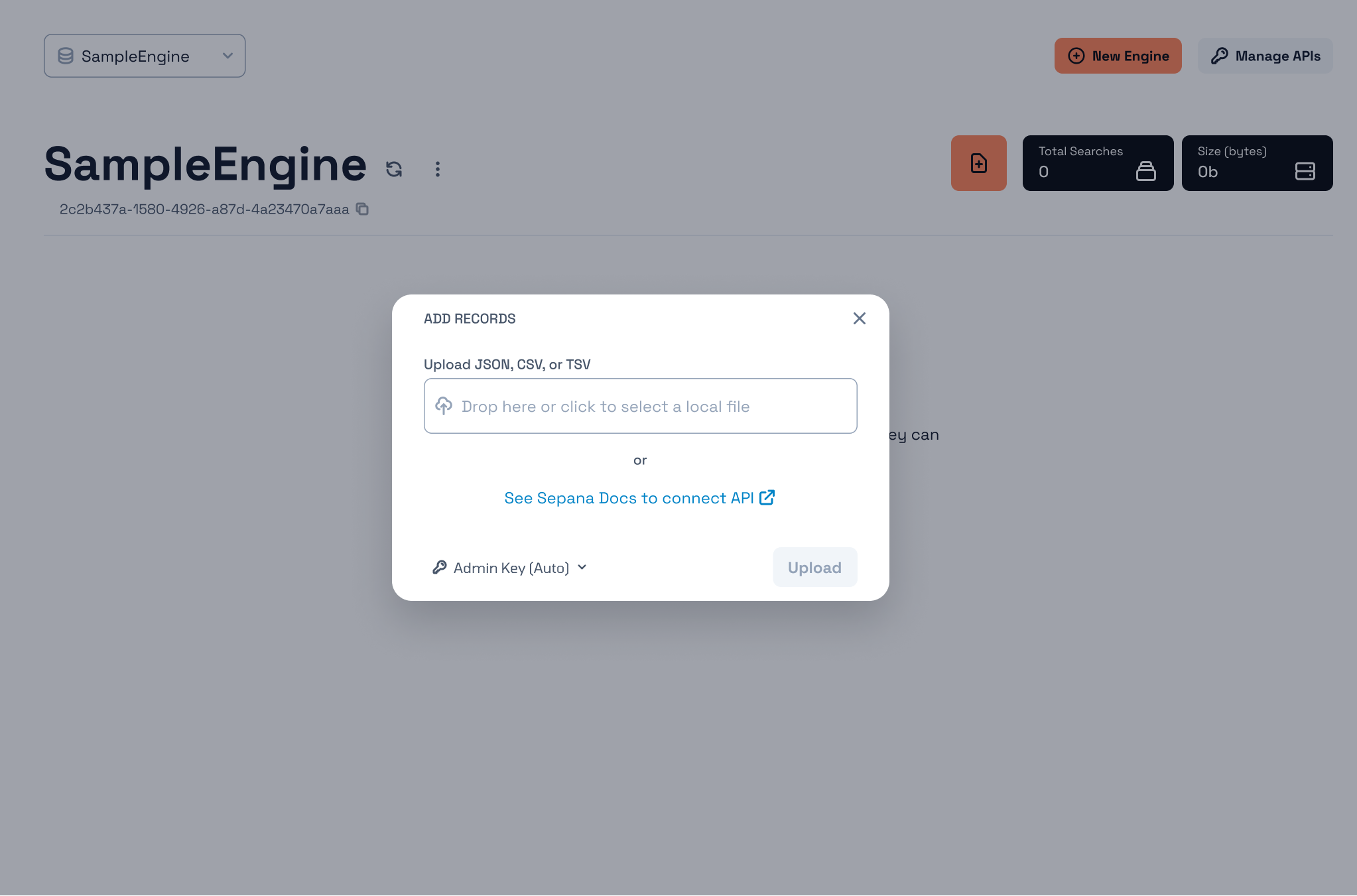Open the Admin Key (Auto) dropdown
This screenshot has height=896, width=1357.
coord(511,568)
